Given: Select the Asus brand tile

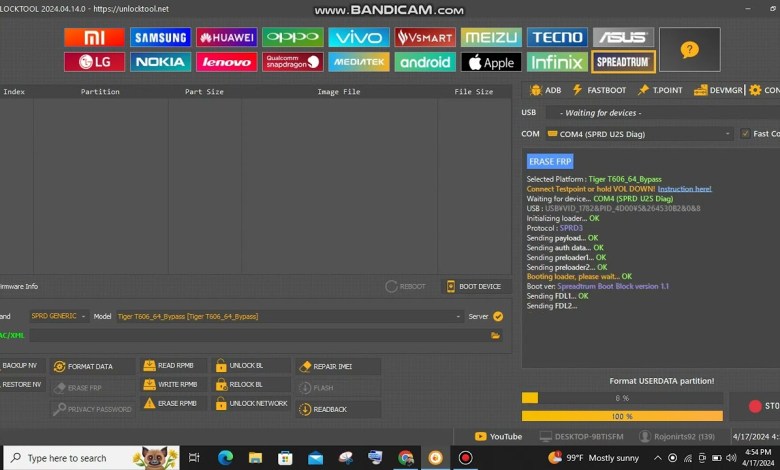Looking at the screenshot, I should click(623, 37).
